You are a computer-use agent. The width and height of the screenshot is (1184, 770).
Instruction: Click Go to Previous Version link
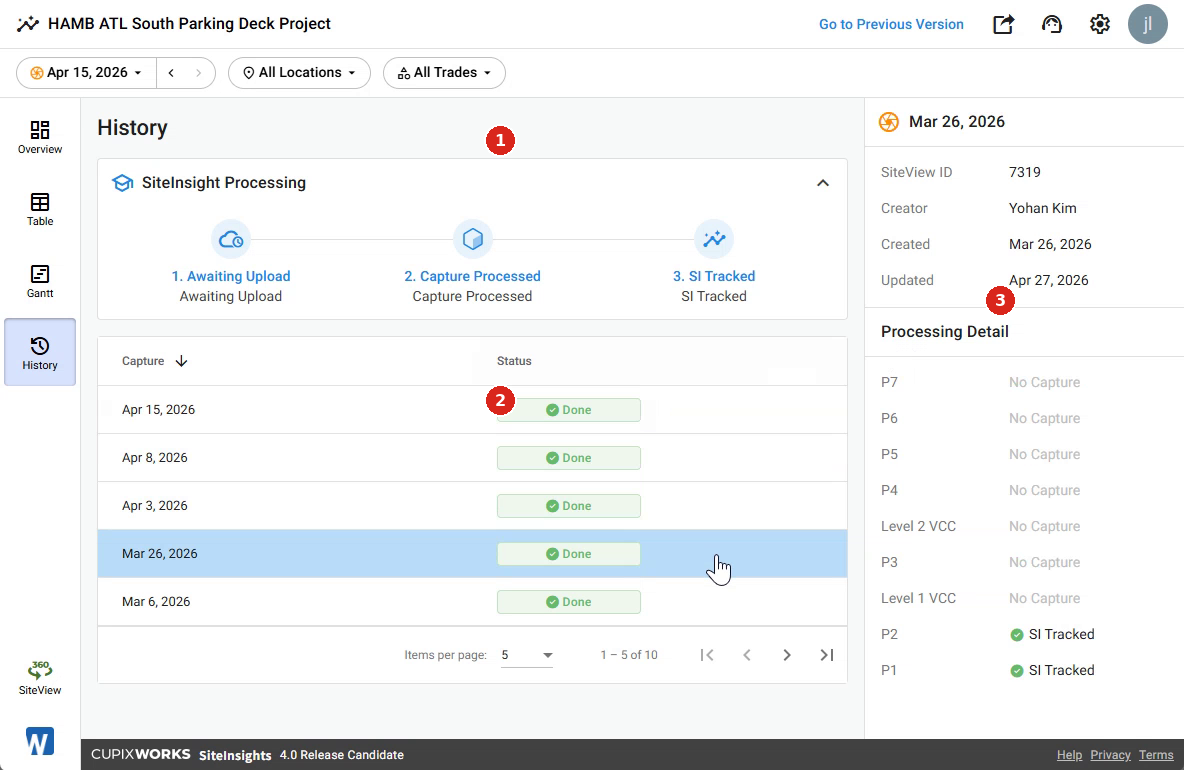(891, 24)
